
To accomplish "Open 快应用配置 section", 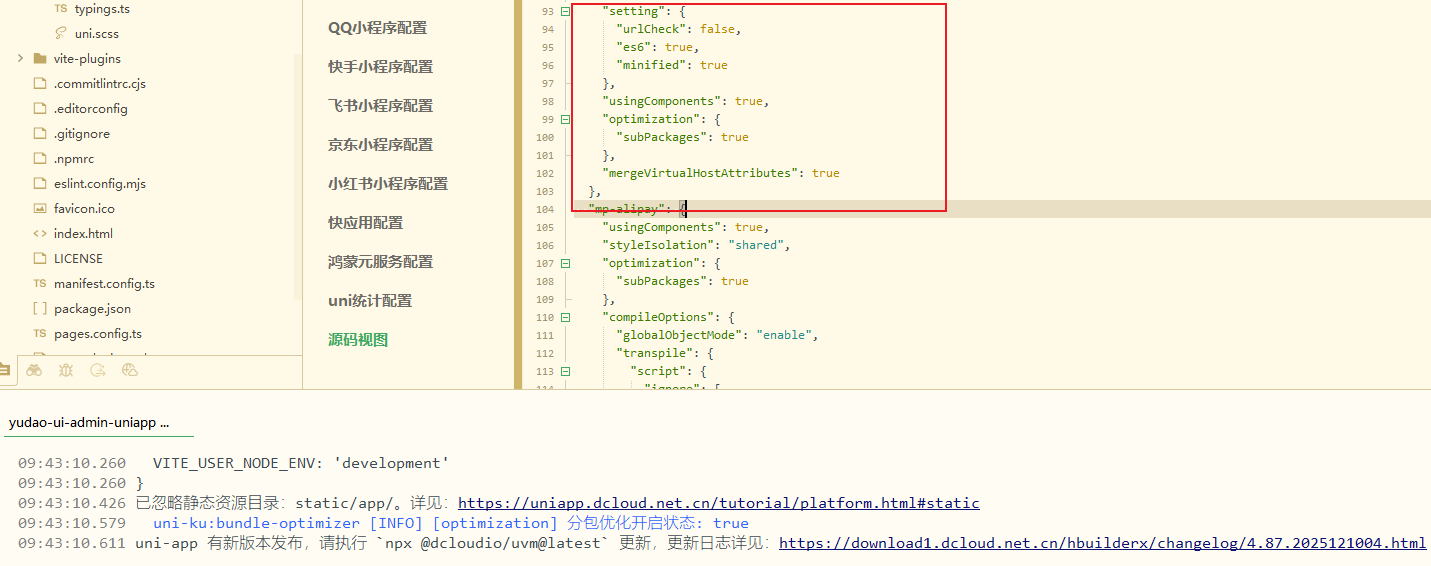I will click(x=366, y=223).
